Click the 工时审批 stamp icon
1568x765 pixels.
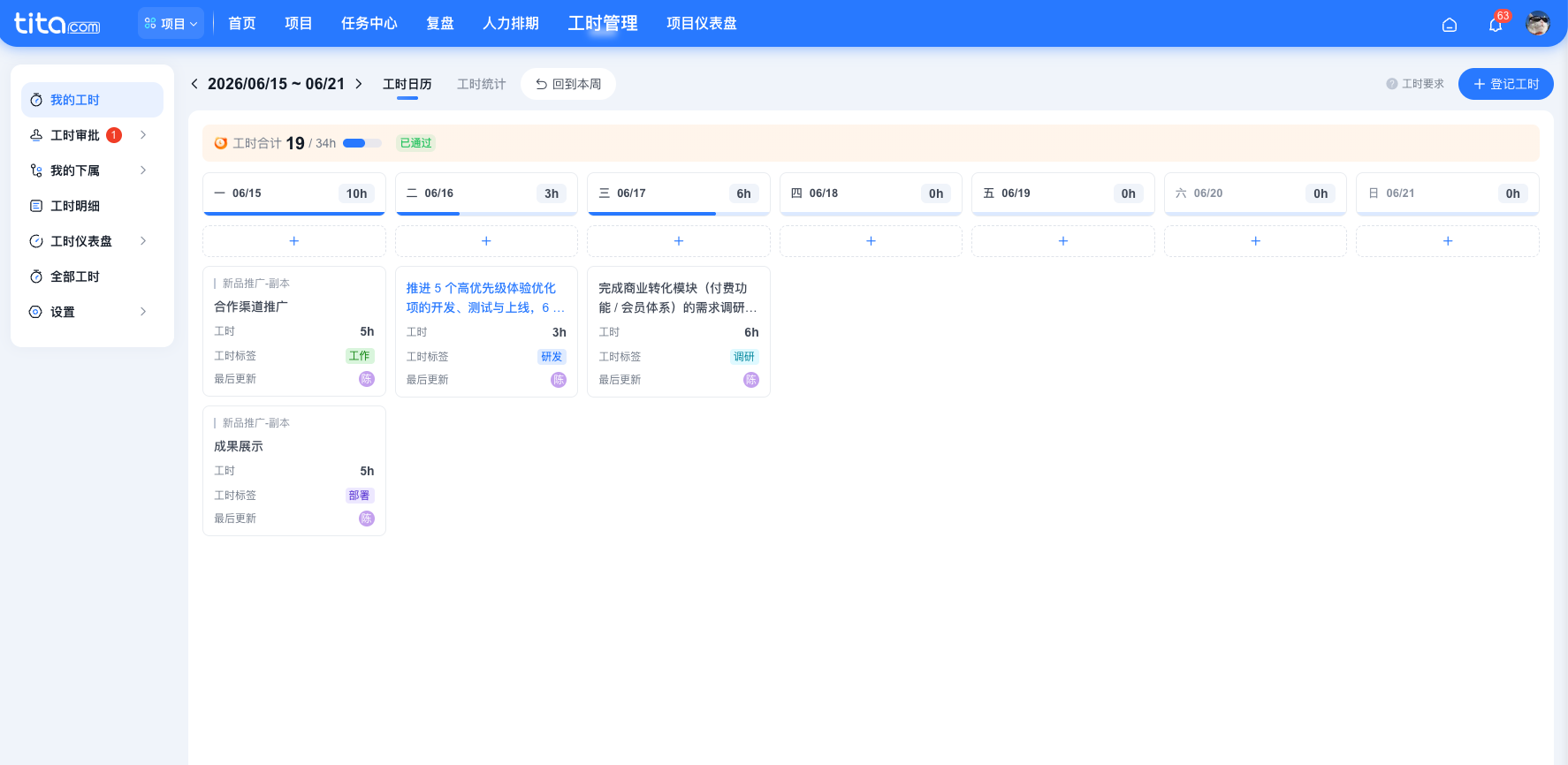click(x=36, y=135)
